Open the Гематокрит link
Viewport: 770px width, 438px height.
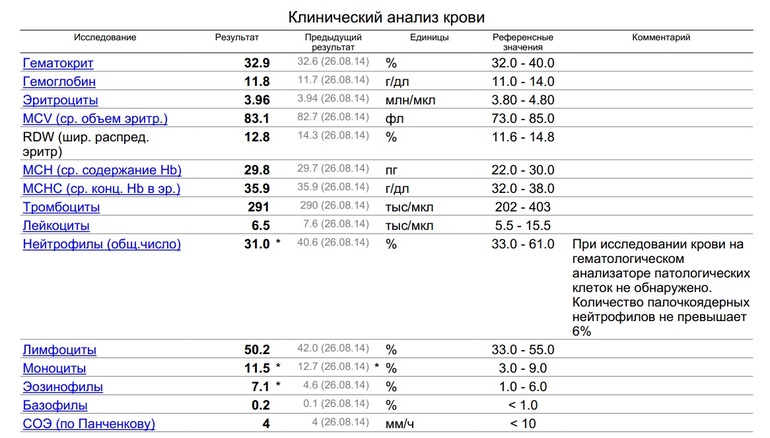59,63
